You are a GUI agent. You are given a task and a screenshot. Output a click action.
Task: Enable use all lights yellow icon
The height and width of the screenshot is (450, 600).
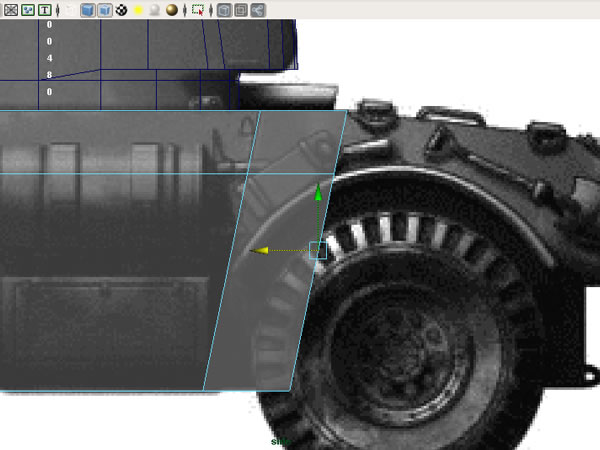click(139, 10)
